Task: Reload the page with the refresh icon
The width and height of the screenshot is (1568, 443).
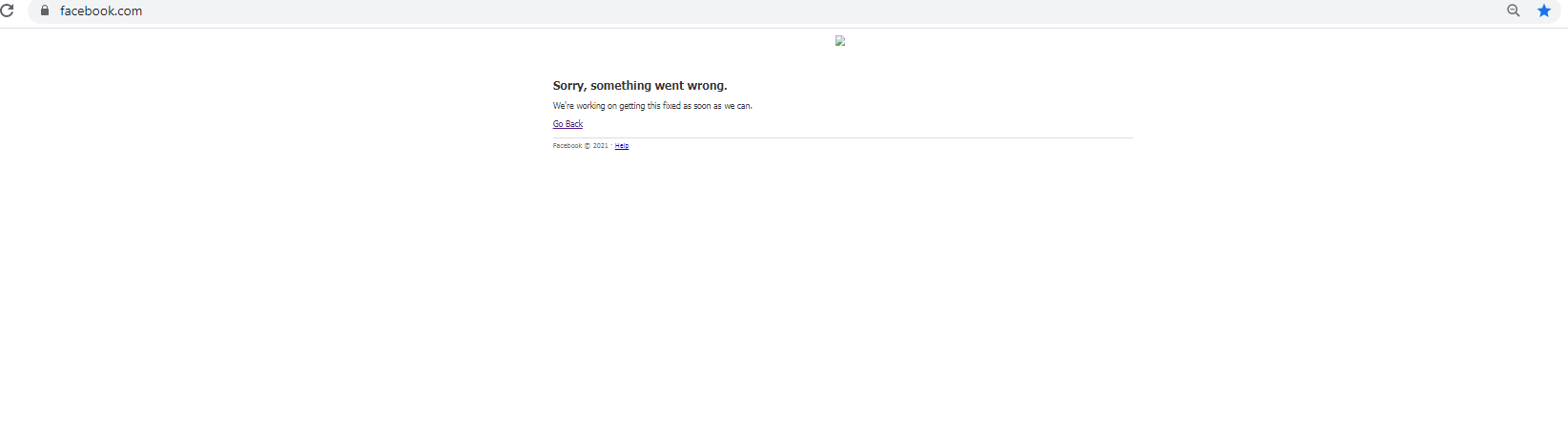Action: pos(7,11)
